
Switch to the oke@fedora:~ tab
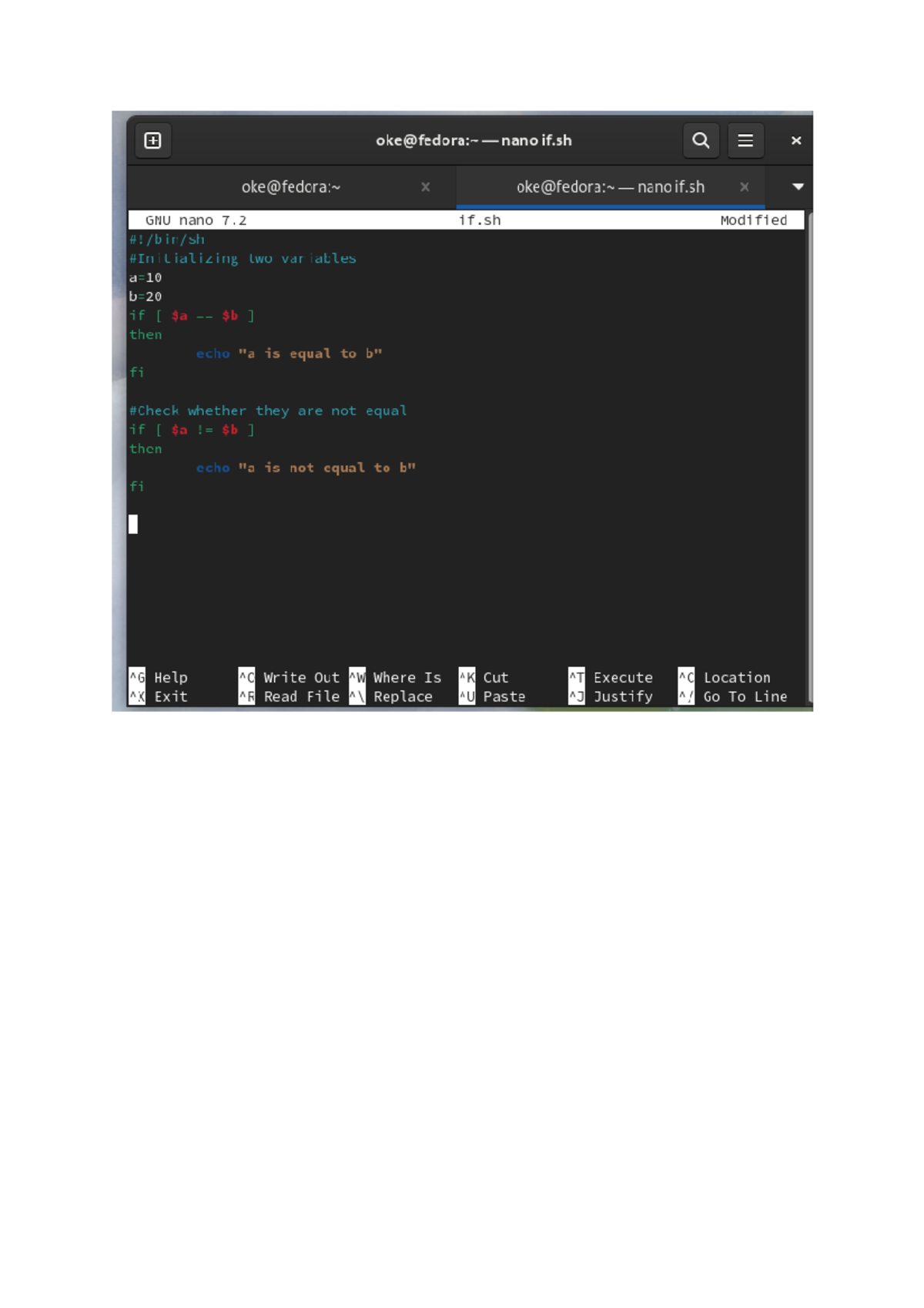click(x=290, y=187)
